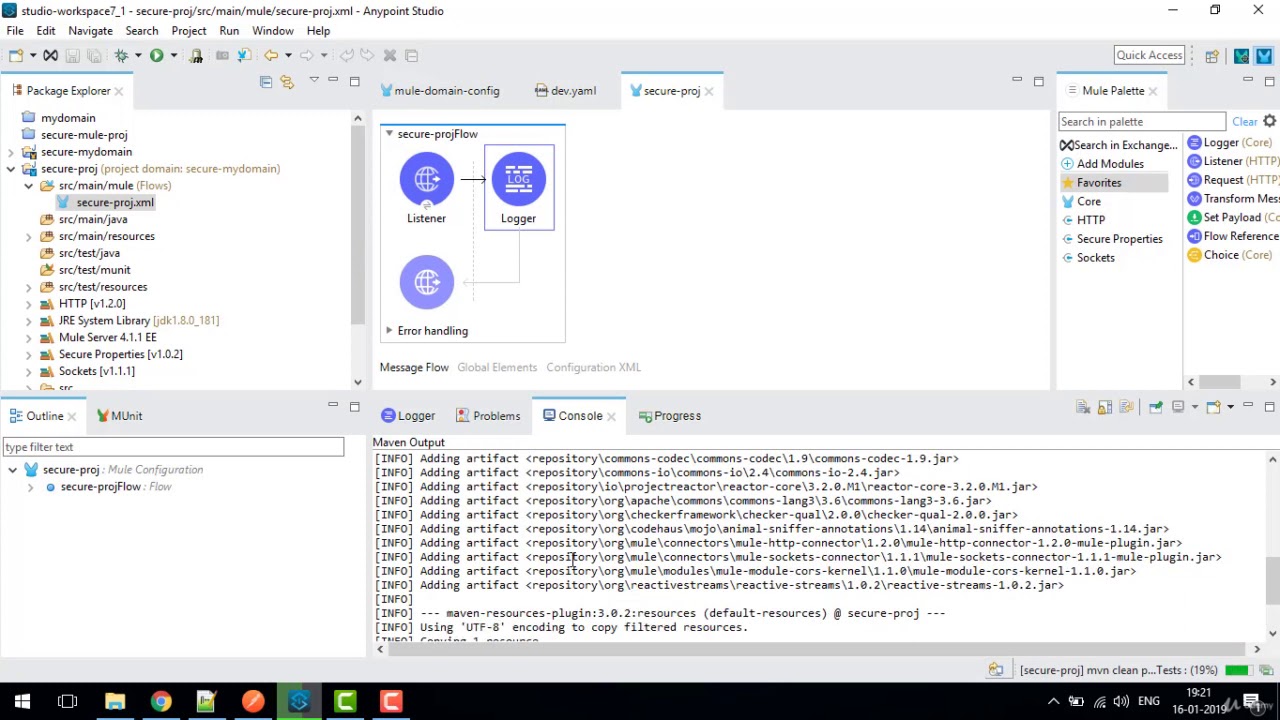The image size is (1280, 720).
Task: Expand src/main/resources folder node
Action: coord(29,236)
